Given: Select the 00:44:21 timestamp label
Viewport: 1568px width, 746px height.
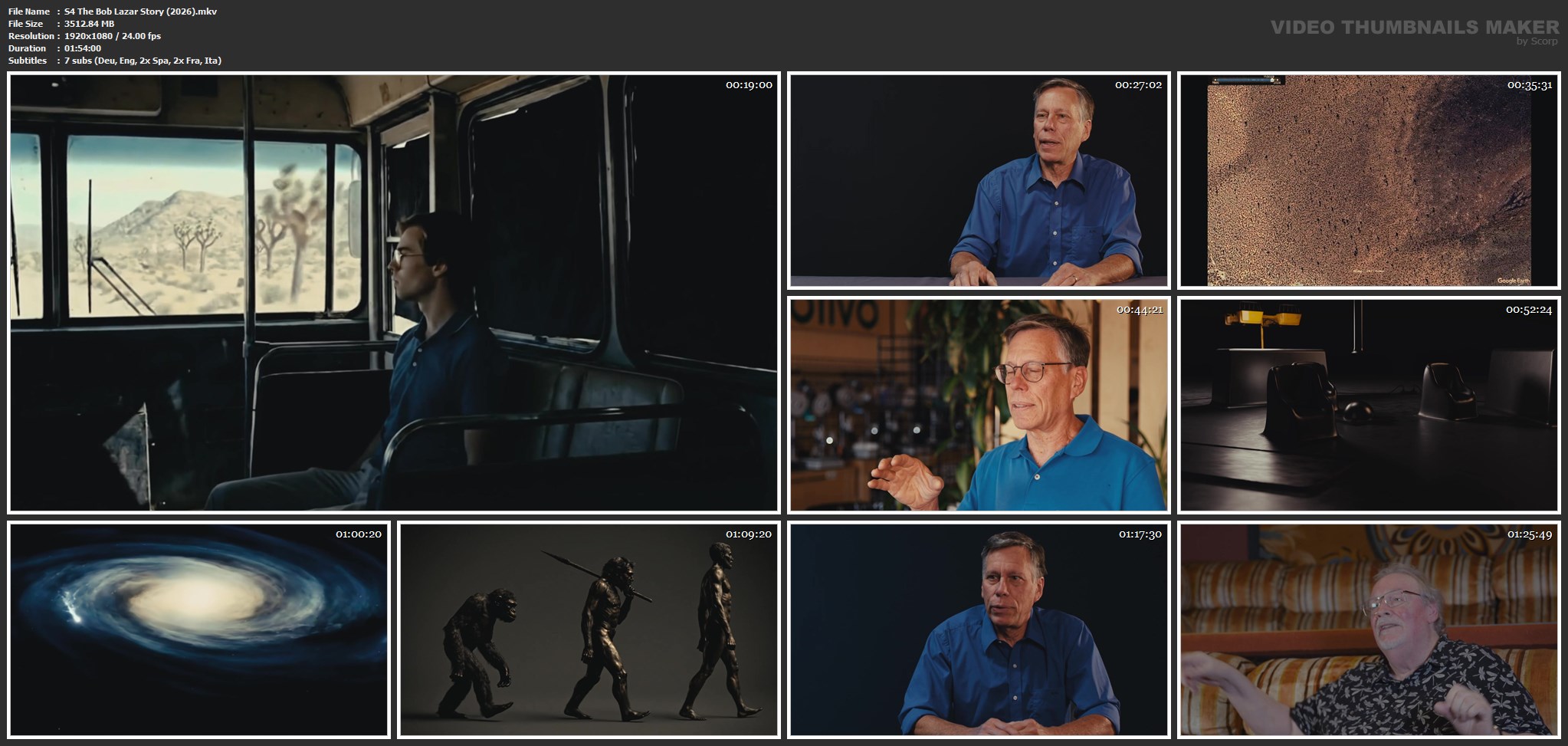Looking at the screenshot, I should (x=1139, y=310).
